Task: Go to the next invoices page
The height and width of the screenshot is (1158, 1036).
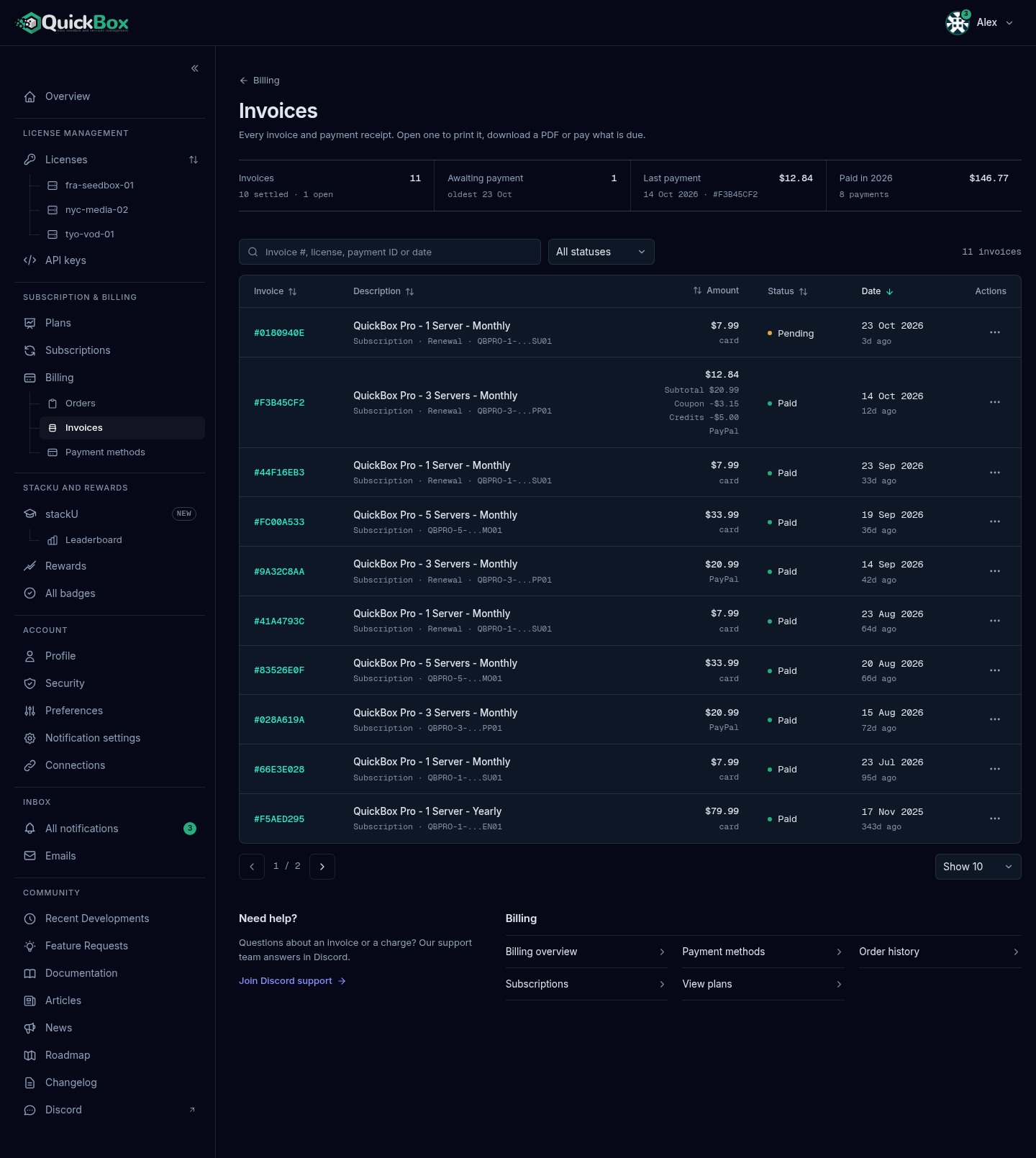Action: click(322, 866)
